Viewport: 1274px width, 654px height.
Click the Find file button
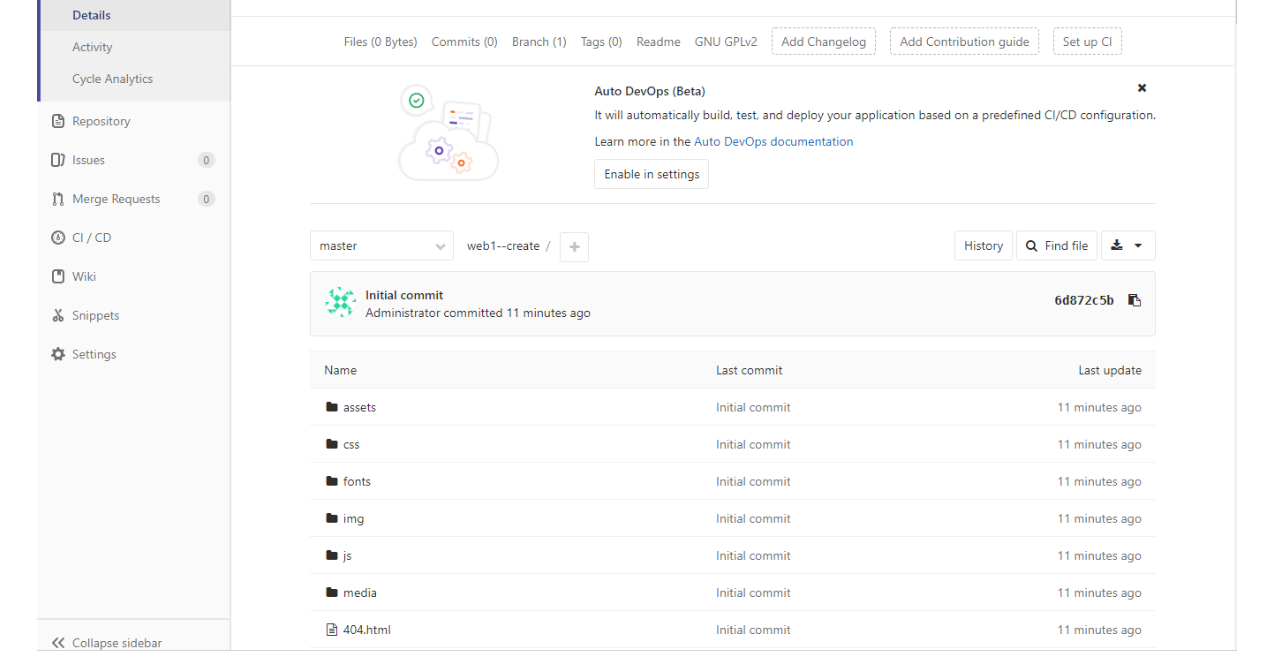tap(1057, 246)
